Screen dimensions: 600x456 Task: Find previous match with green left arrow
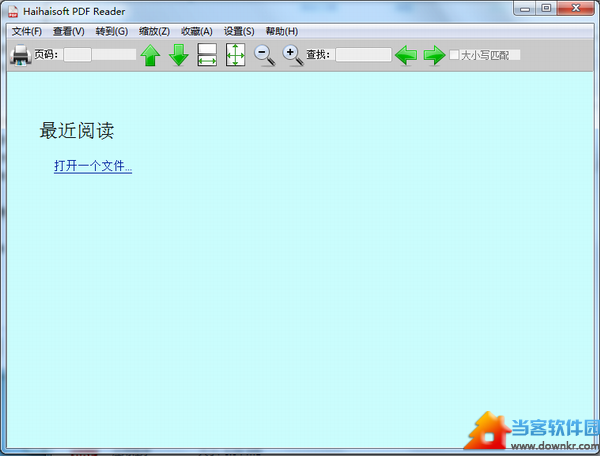click(406, 55)
